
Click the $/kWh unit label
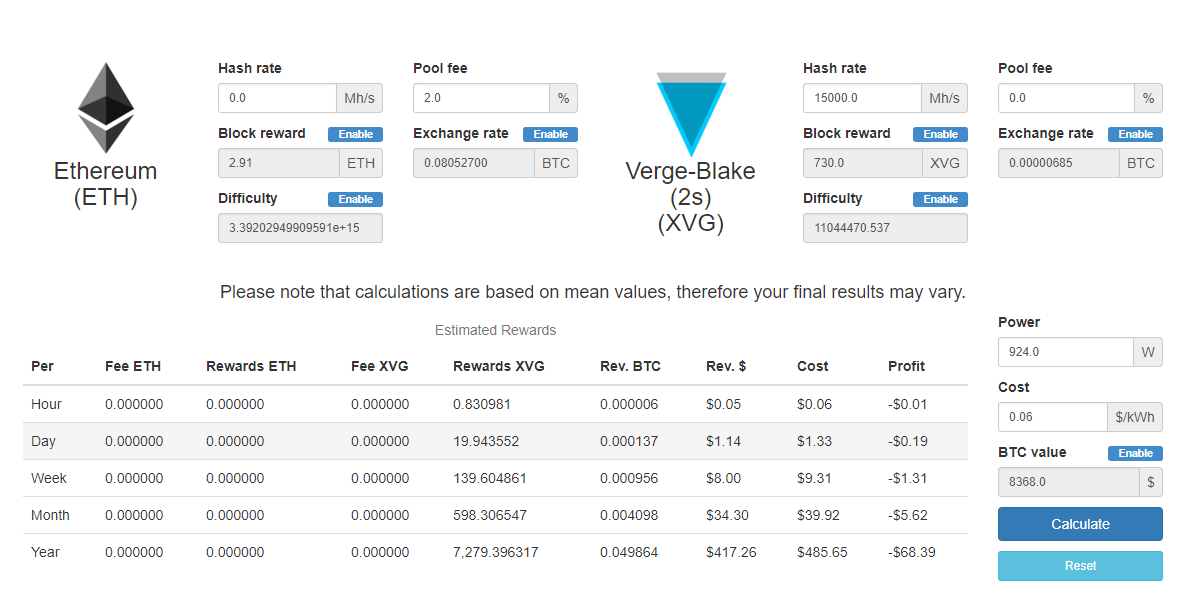[x=1135, y=417]
